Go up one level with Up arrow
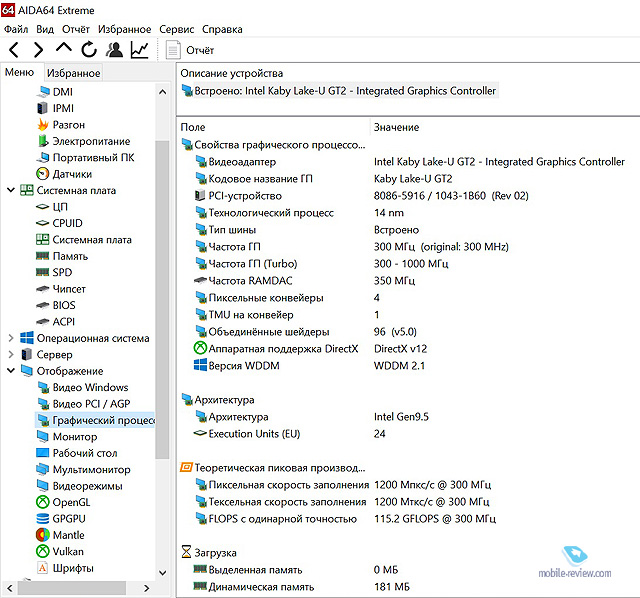 click(x=64, y=48)
